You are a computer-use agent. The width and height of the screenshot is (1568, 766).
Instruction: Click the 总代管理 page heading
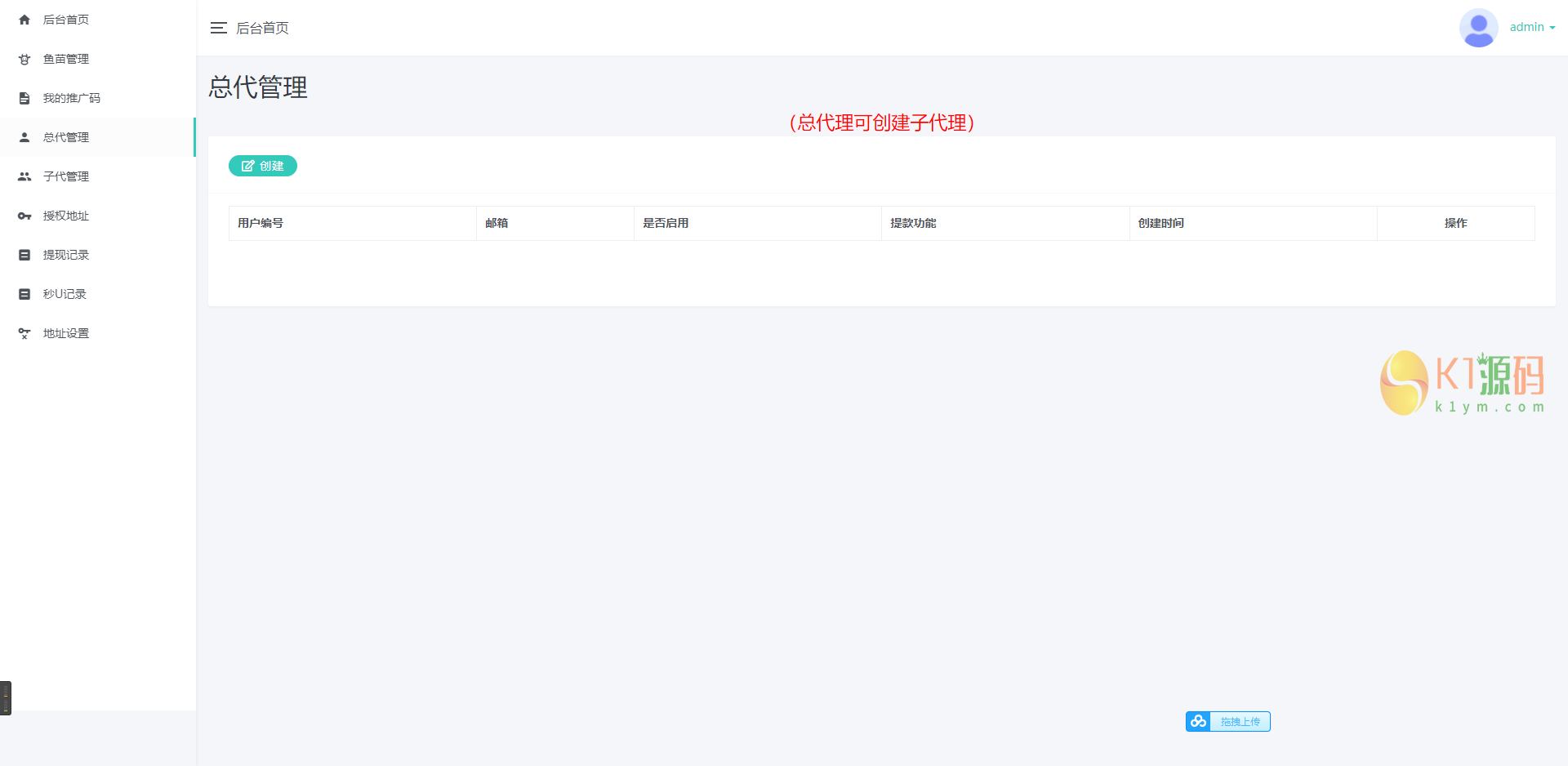[x=258, y=87]
